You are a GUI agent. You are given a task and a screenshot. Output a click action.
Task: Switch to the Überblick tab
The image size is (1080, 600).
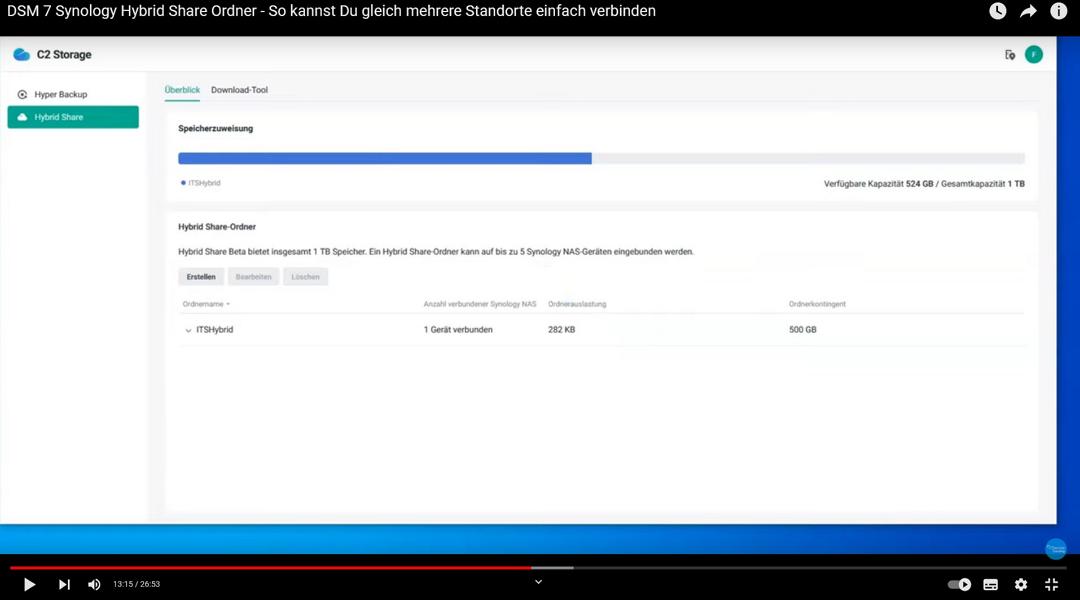[182, 90]
